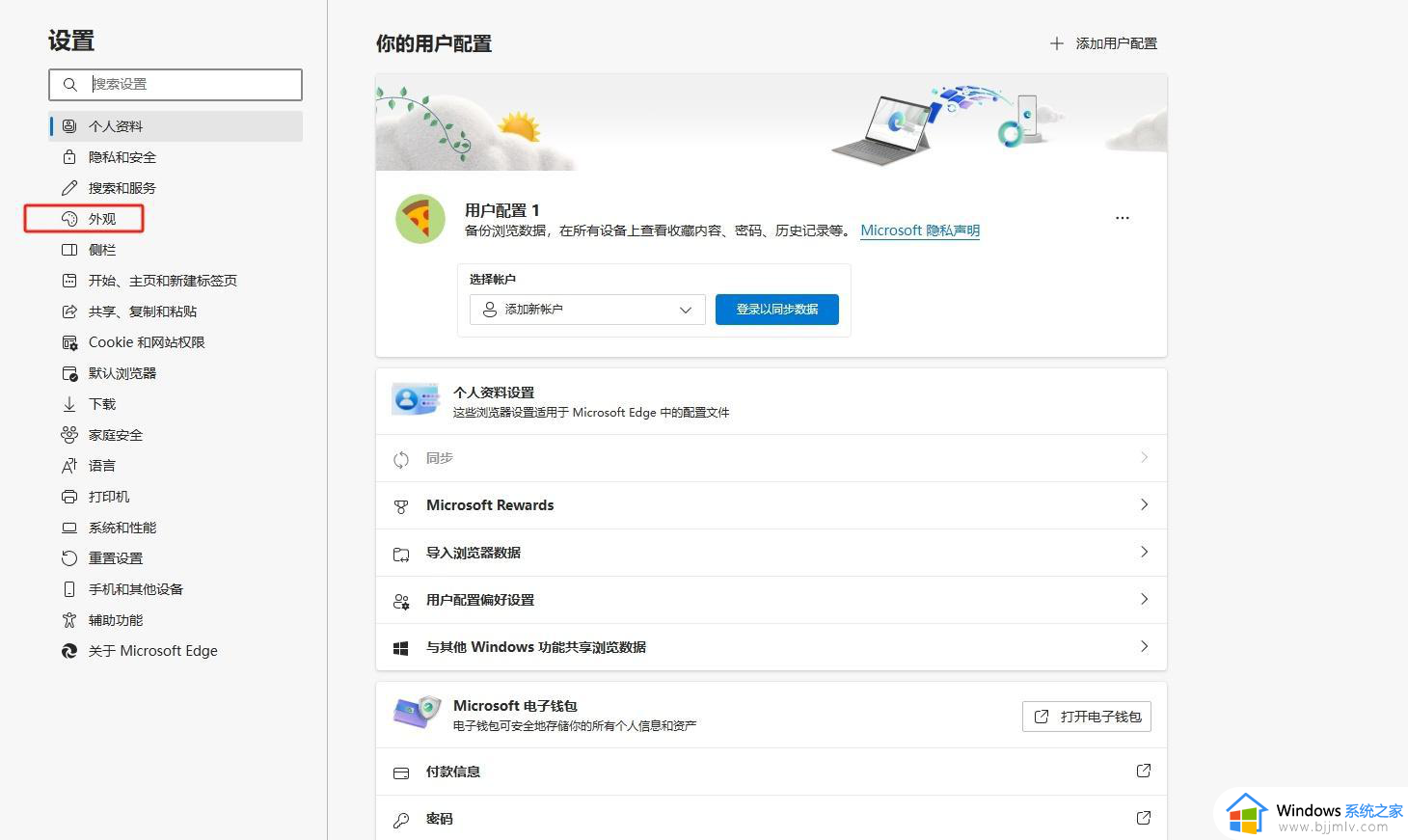Screen dimensions: 1408x840
Task: Click the key icon beside 密码
Action: 401,820
